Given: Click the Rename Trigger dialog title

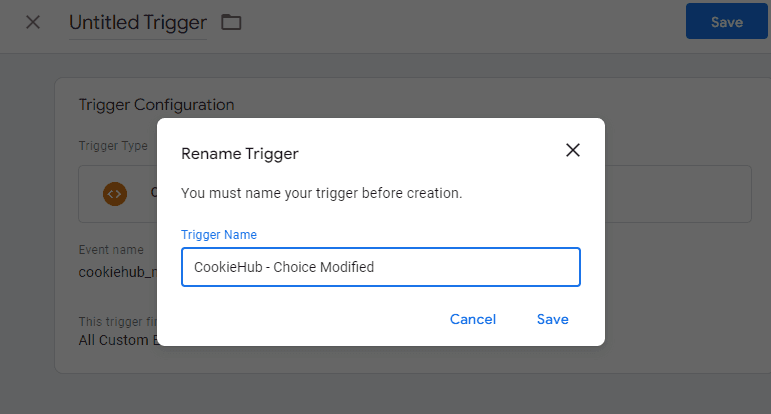Looking at the screenshot, I should pos(239,153).
